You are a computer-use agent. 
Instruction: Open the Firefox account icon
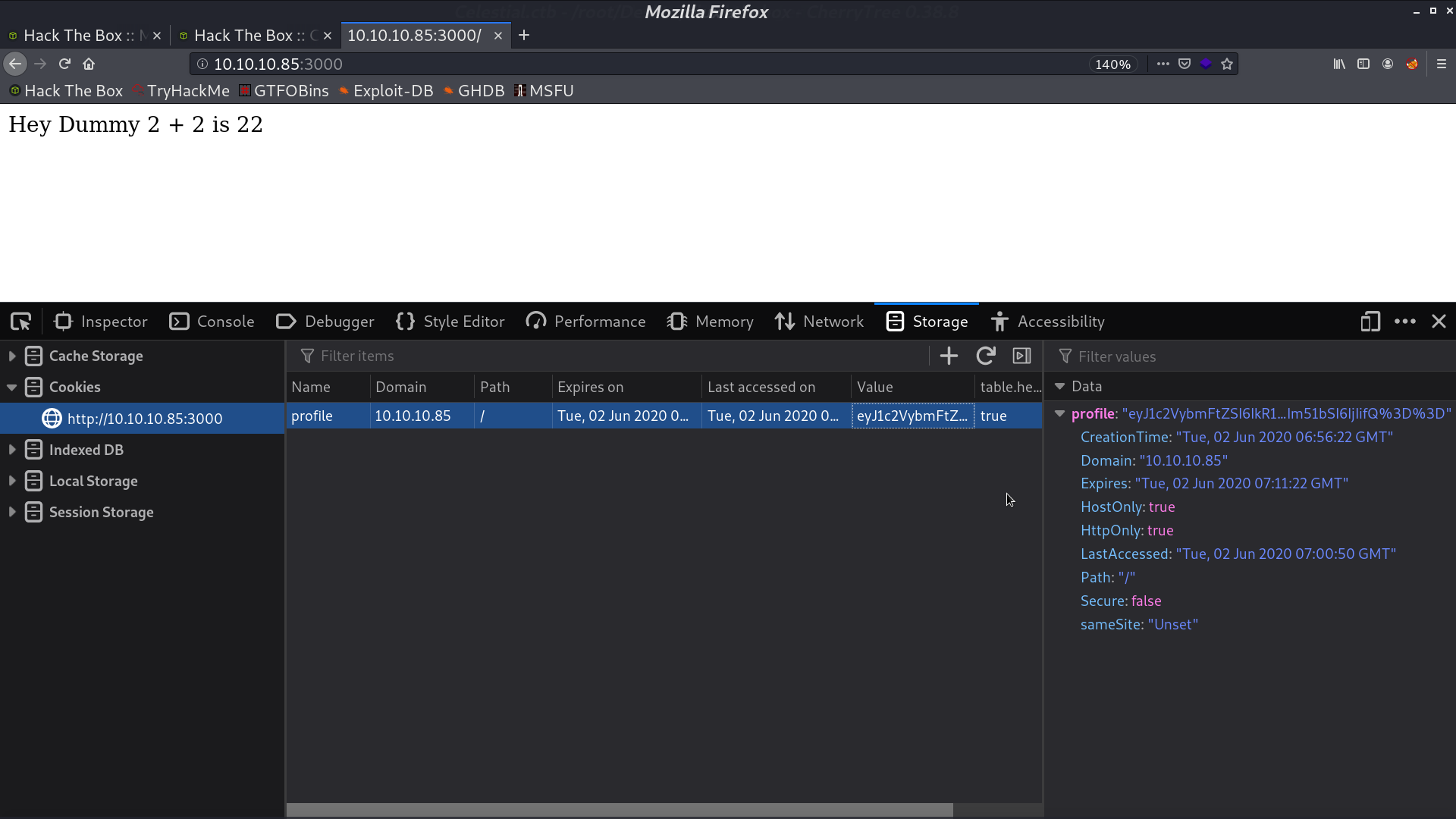point(1388,64)
